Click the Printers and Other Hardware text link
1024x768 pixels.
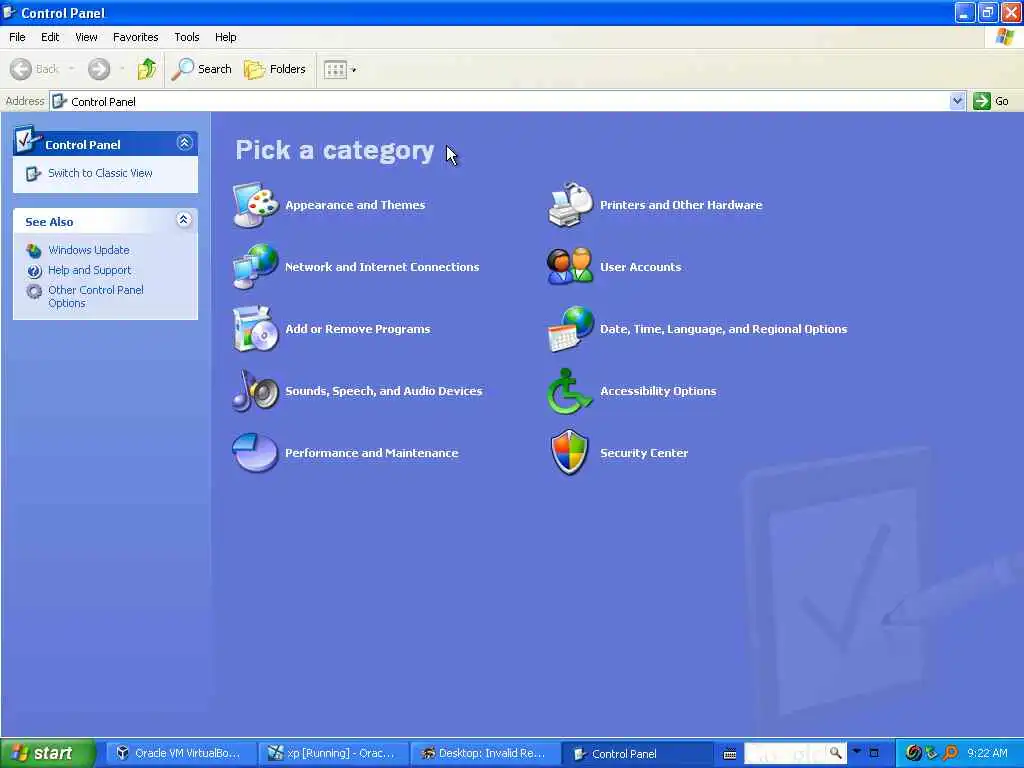(x=681, y=205)
